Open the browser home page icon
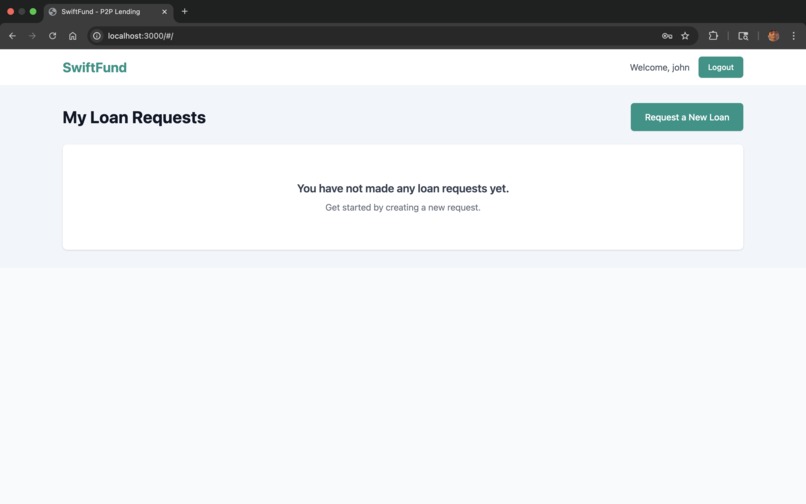Viewport: 806px width, 504px height. pyautogui.click(x=72, y=36)
